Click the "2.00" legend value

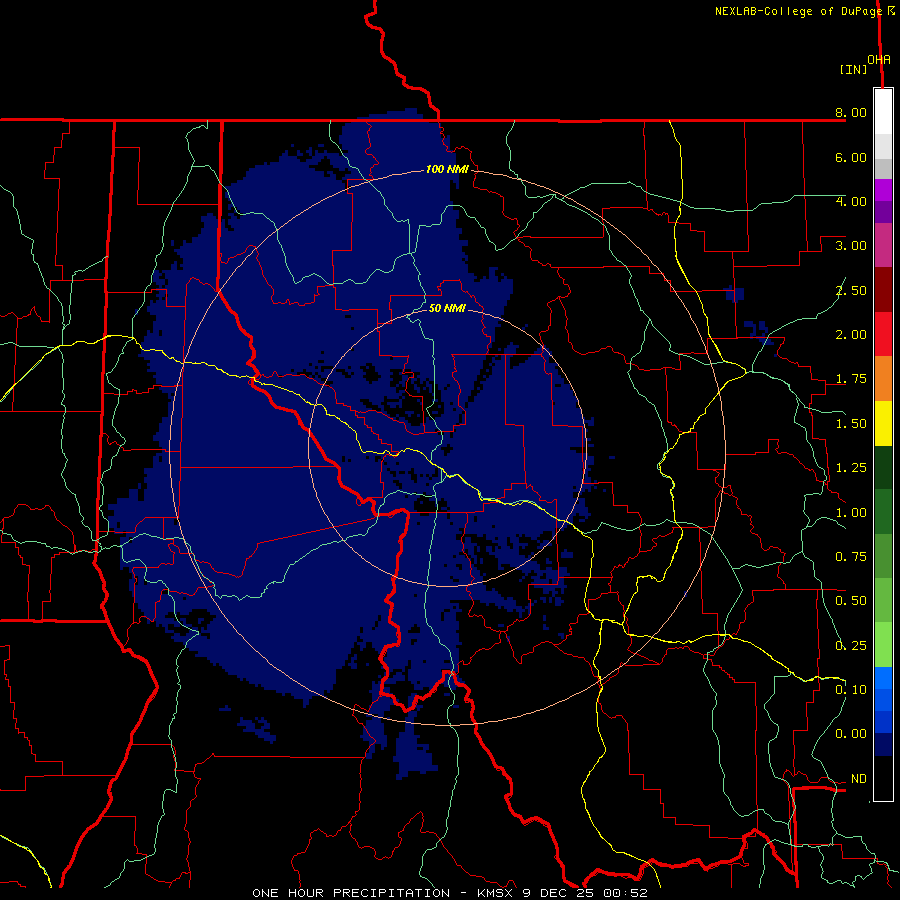(851, 335)
